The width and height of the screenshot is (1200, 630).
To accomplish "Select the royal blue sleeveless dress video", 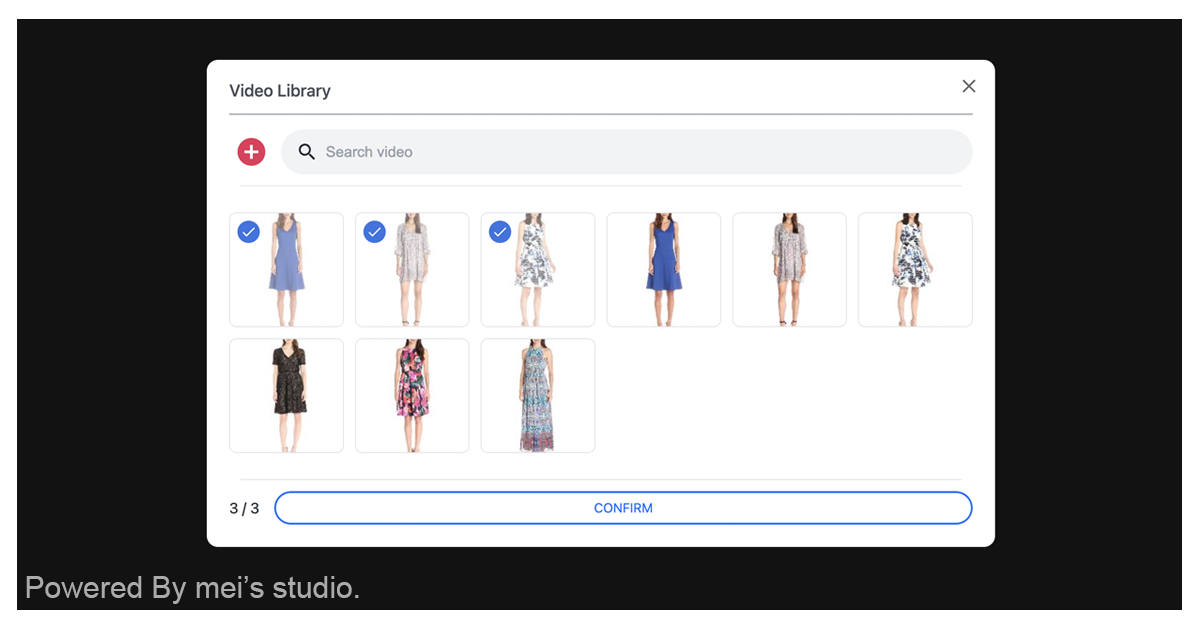I will click(664, 269).
